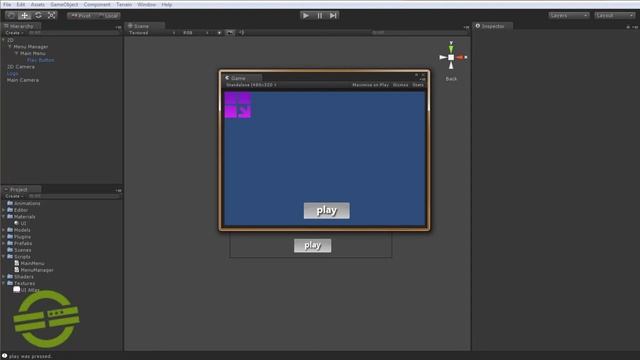Collapse the Main Menu hierarchy arrow

point(16,53)
